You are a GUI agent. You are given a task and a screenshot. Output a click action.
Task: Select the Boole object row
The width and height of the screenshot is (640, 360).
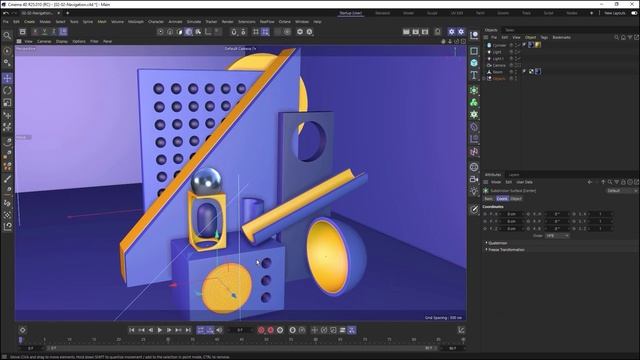497,72
